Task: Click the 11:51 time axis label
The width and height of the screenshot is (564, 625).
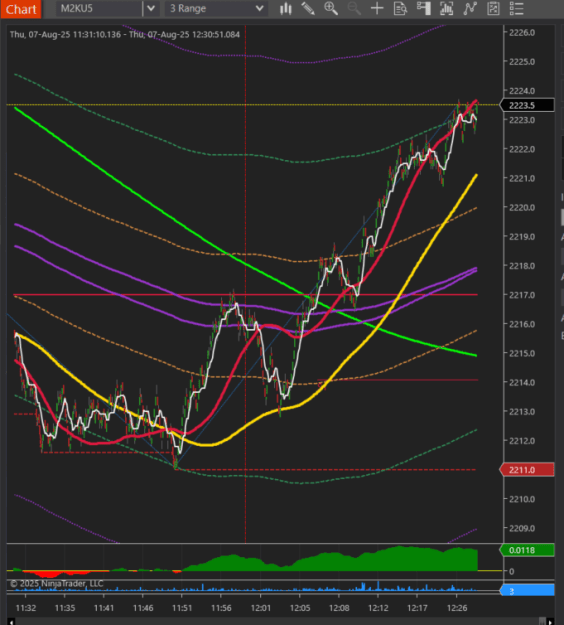Action: tap(182, 608)
